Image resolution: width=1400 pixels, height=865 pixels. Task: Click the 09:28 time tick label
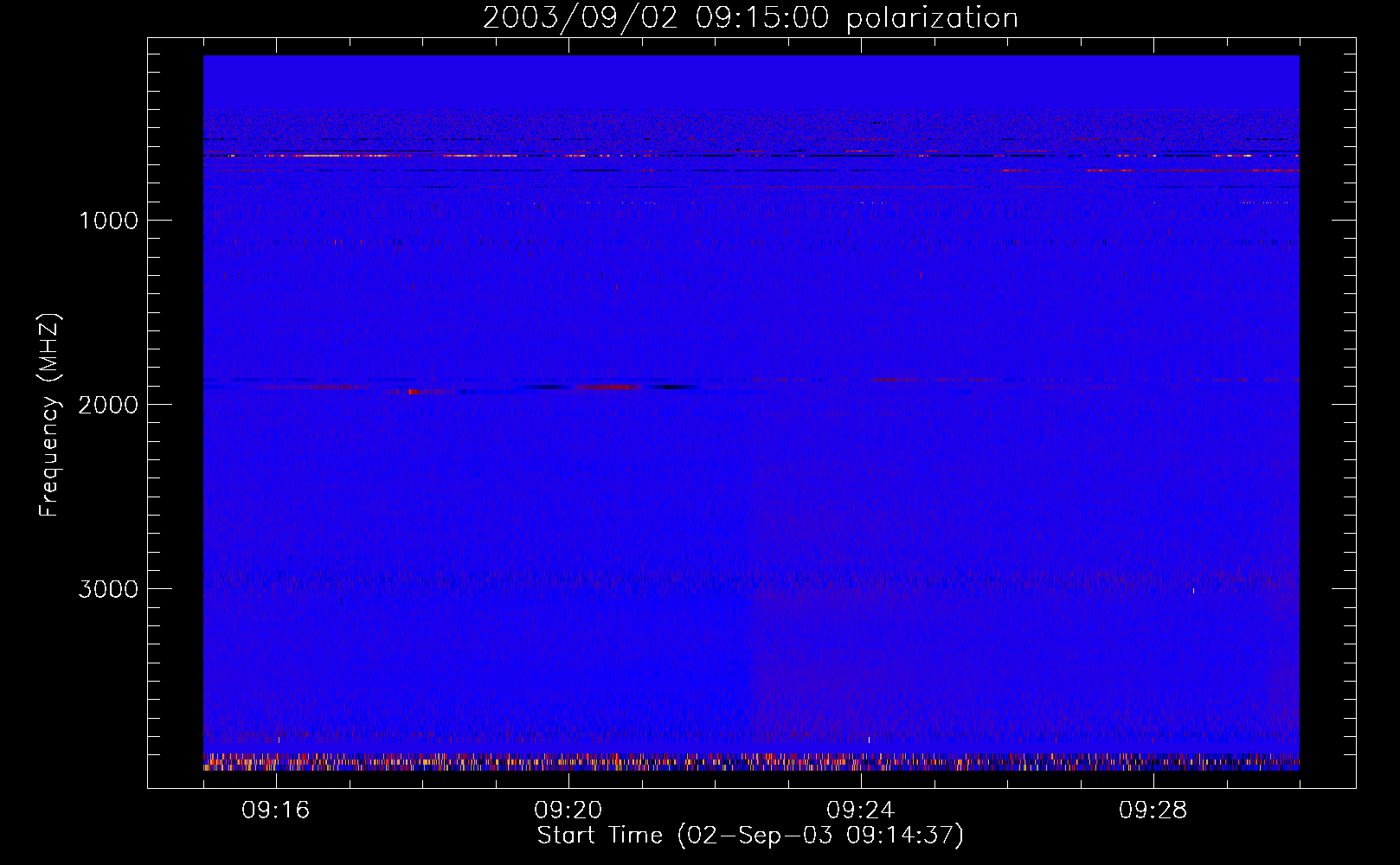pyautogui.click(x=1153, y=811)
